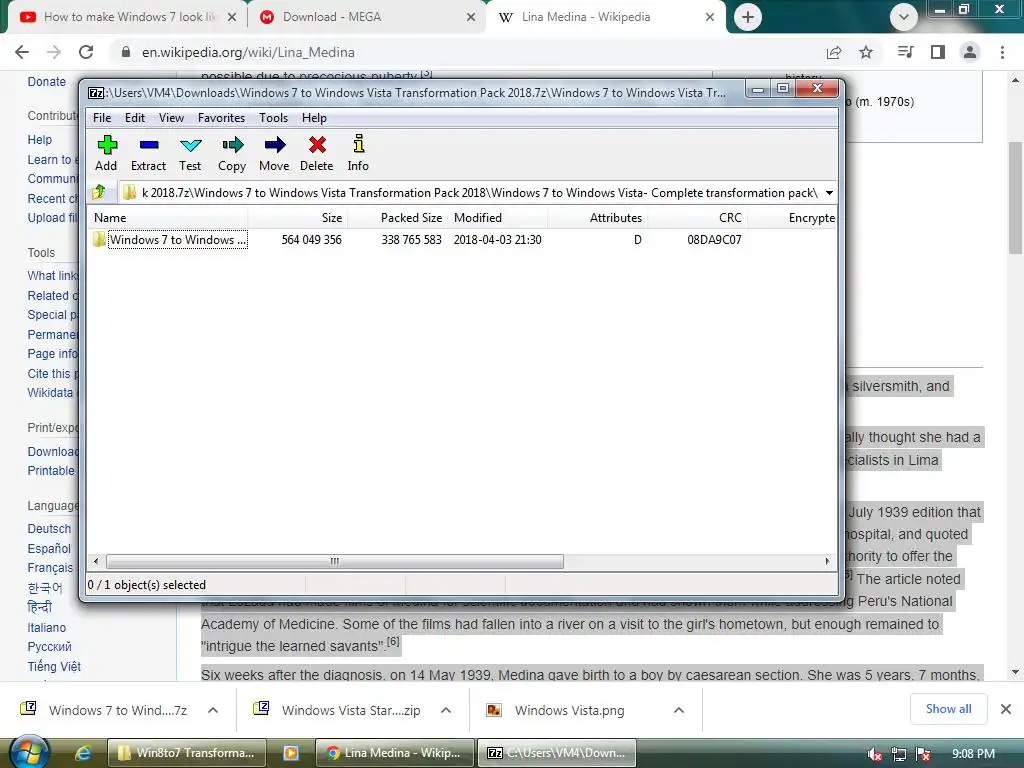Screen dimensions: 1024x768
Task: Expand options for the Windows Vista Star....zip download
Action: [446, 711]
